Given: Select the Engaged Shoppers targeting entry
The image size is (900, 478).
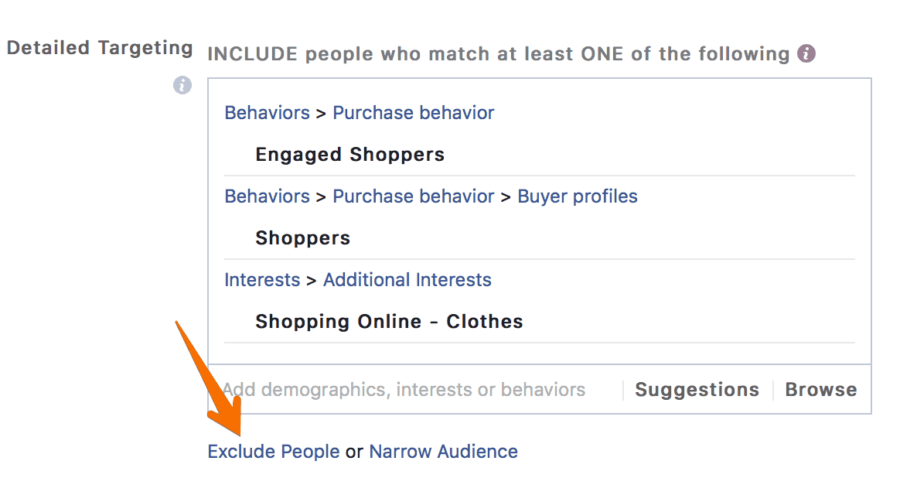Looking at the screenshot, I should 350,154.
